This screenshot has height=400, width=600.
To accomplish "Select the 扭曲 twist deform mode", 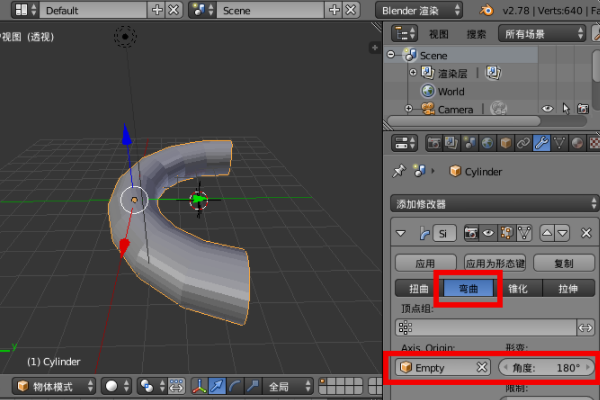I will tap(419, 288).
